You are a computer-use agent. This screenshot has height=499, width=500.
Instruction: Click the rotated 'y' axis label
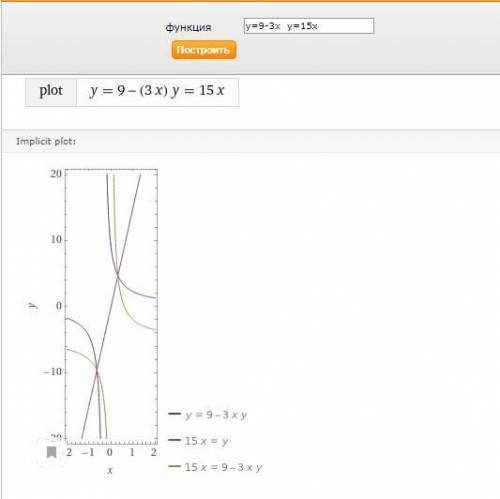pyautogui.click(x=33, y=305)
